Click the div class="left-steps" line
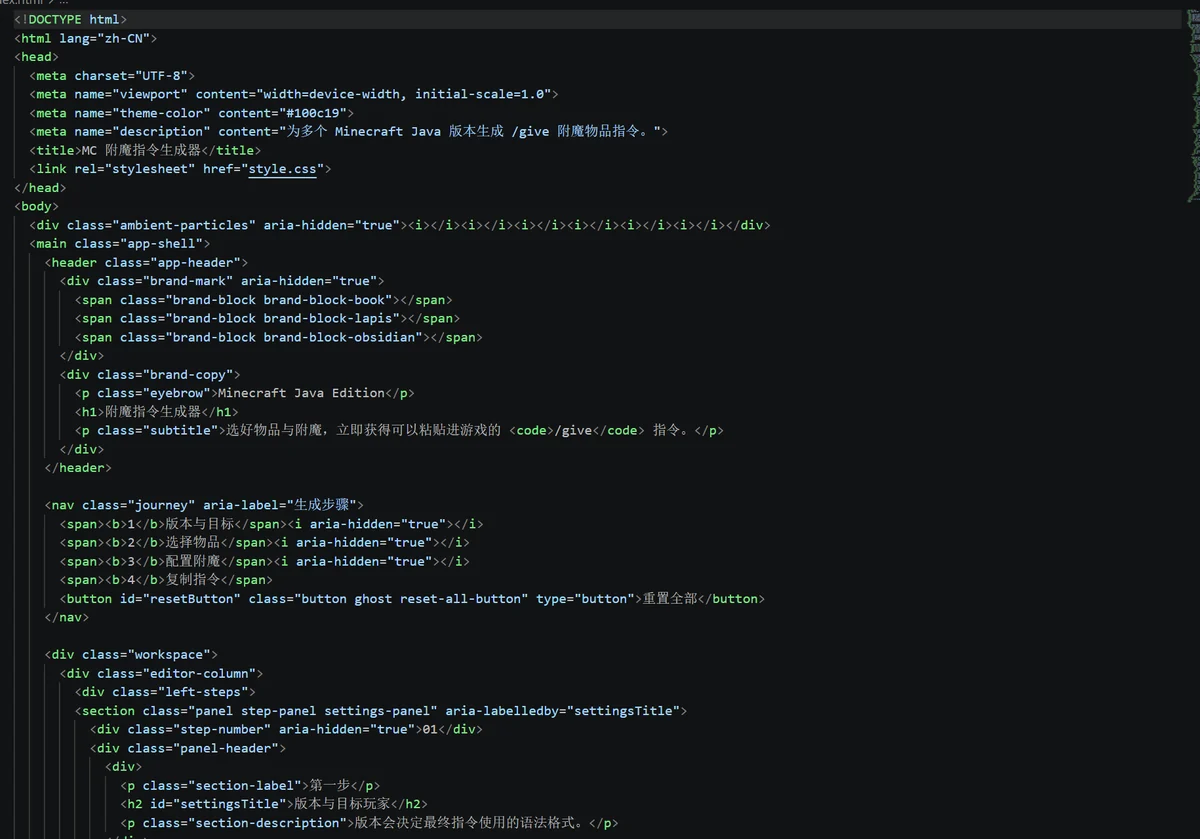Screen dimensions: 1200x839 click(165, 691)
